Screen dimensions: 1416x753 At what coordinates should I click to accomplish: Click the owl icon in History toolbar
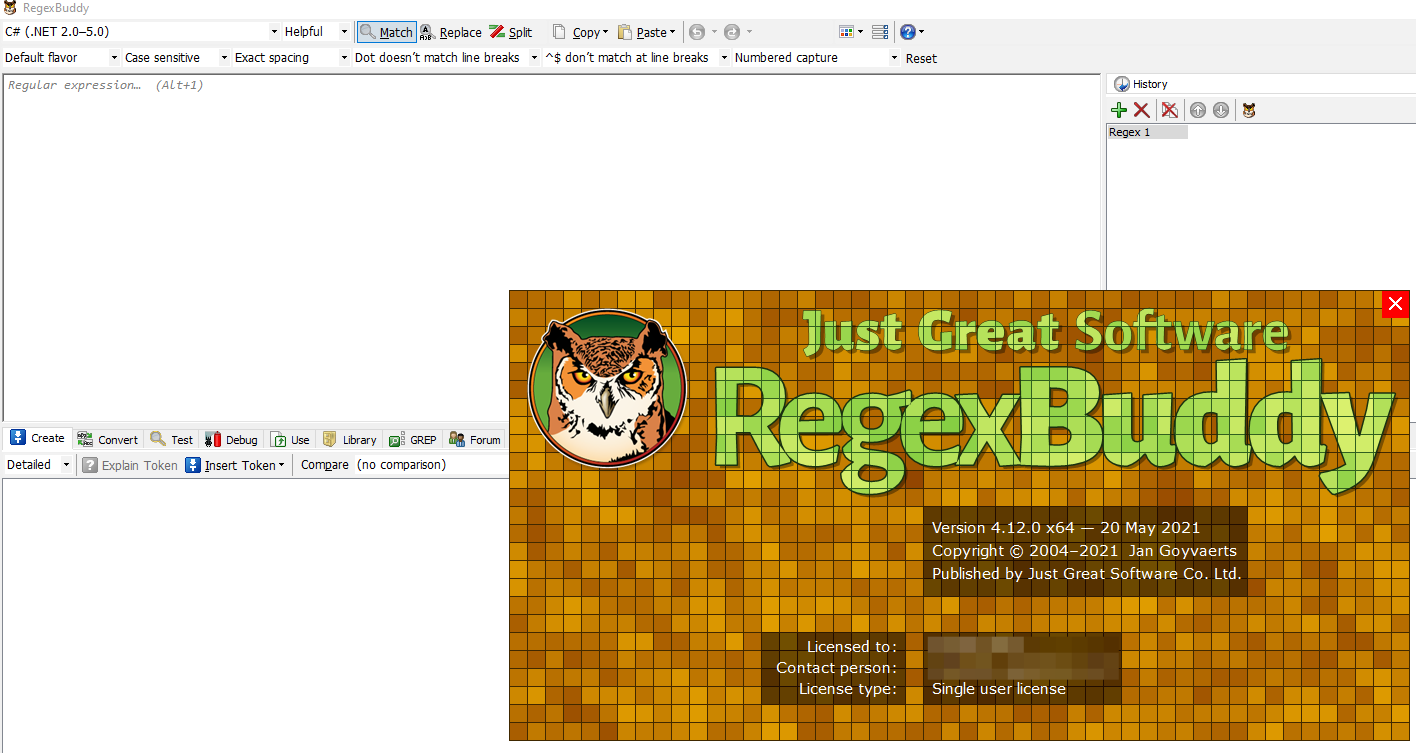coord(1249,110)
